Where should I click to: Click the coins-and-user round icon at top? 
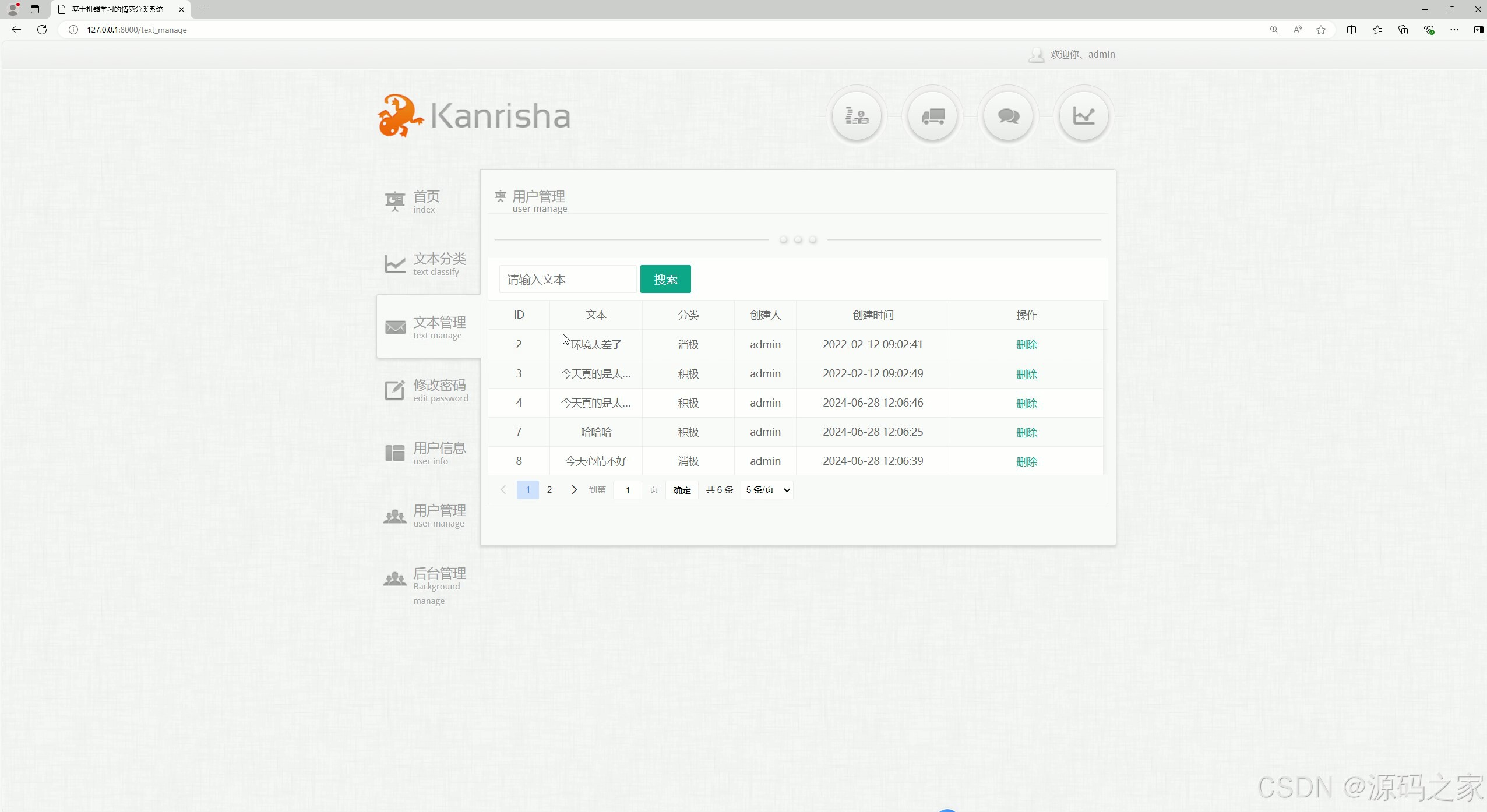point(857,116)
